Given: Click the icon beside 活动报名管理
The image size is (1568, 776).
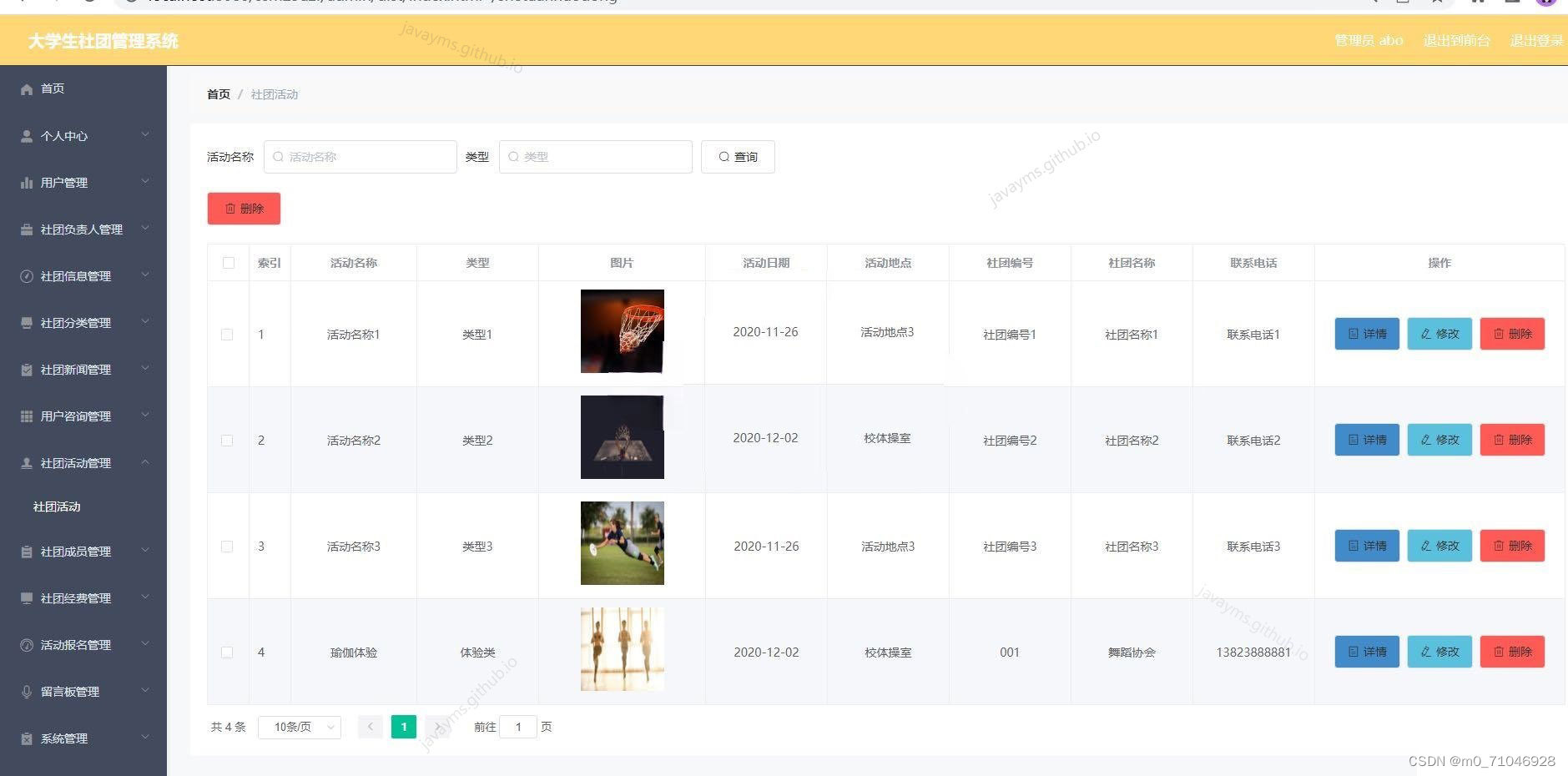Looking at the screenshot, I should [x=27, y=645].
